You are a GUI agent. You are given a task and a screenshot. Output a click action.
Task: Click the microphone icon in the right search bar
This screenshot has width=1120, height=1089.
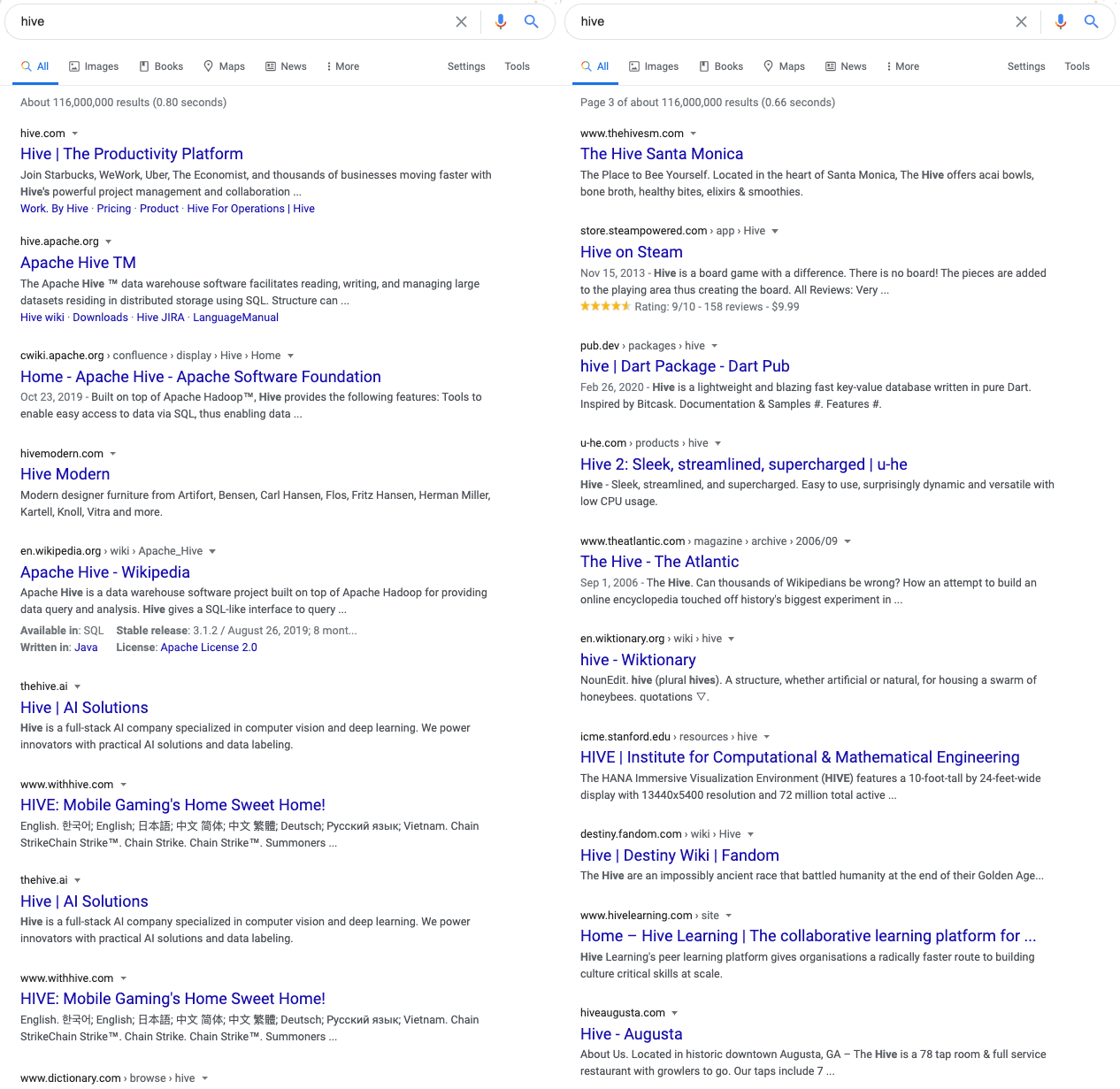click(x=1061, y=22)
